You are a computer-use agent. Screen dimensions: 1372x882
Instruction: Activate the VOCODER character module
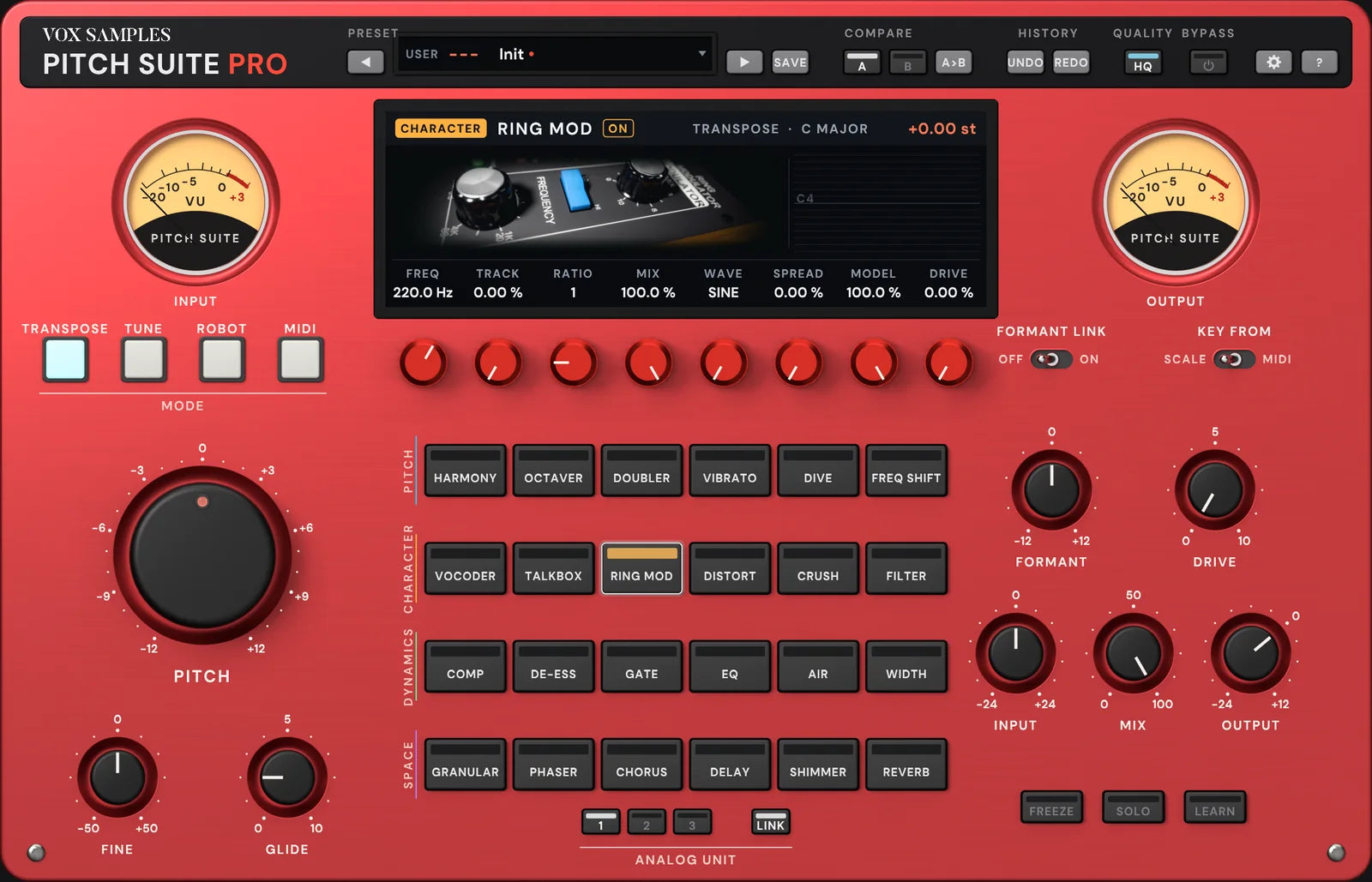coord(465,567)
